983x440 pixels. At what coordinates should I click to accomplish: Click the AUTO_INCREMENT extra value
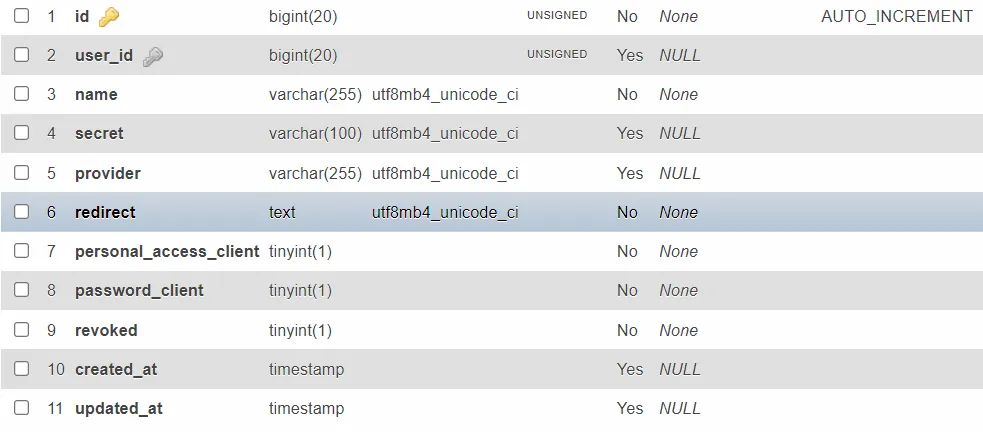click(x=896, y=16)
